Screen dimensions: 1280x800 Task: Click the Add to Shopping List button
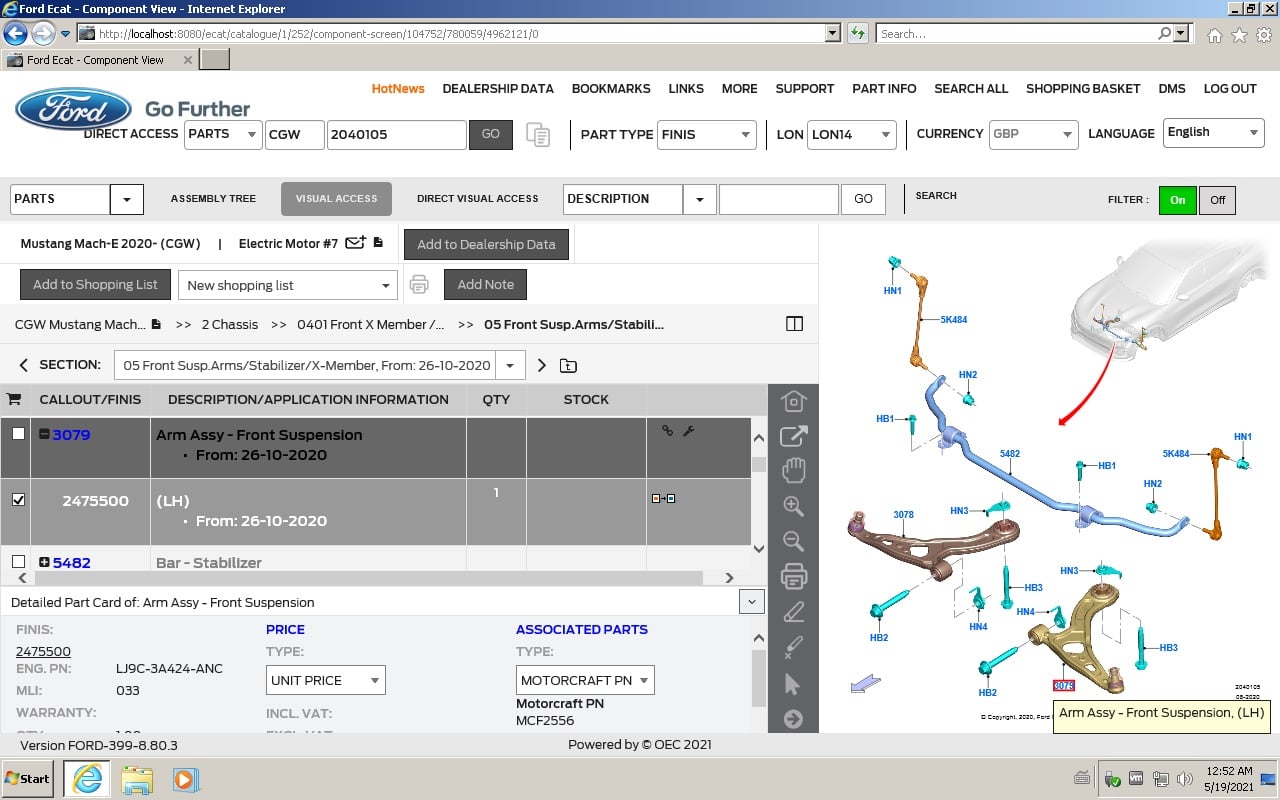pos(95,285)
